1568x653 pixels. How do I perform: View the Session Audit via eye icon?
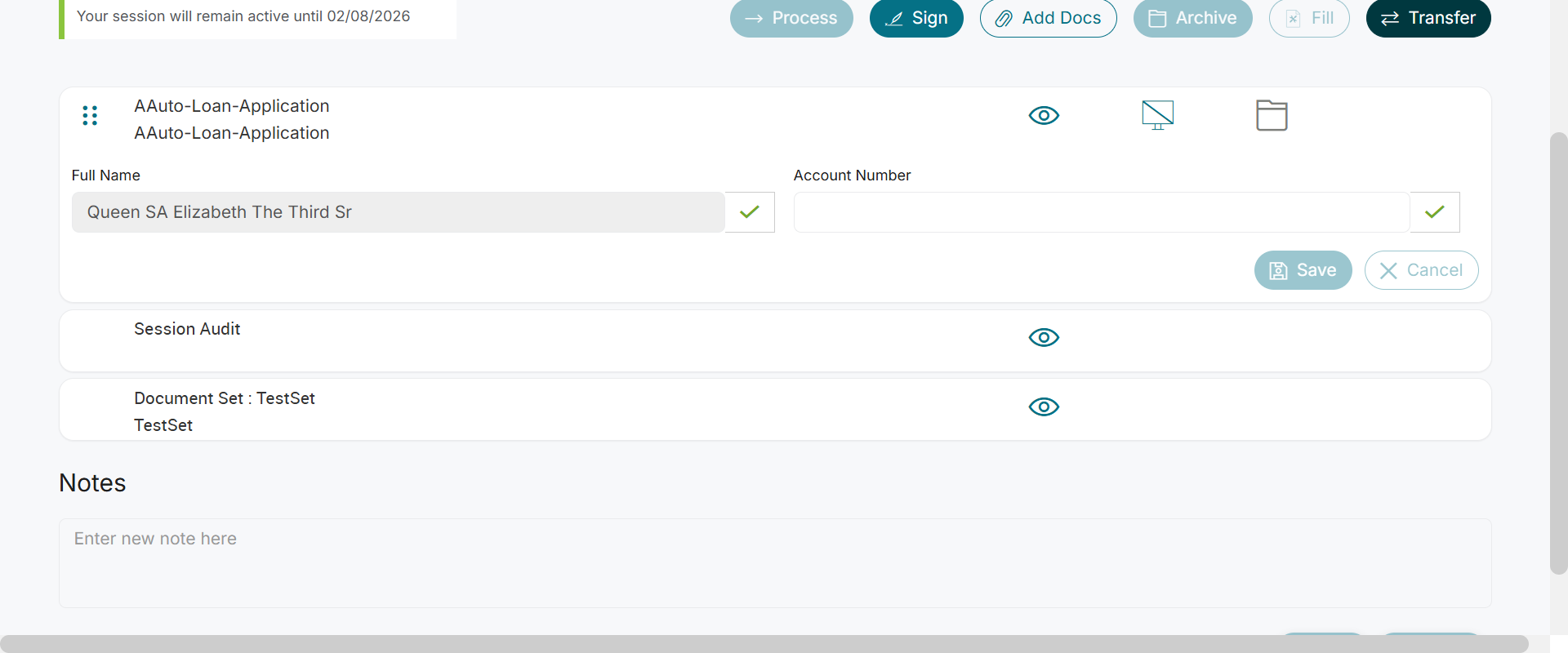1044,338
